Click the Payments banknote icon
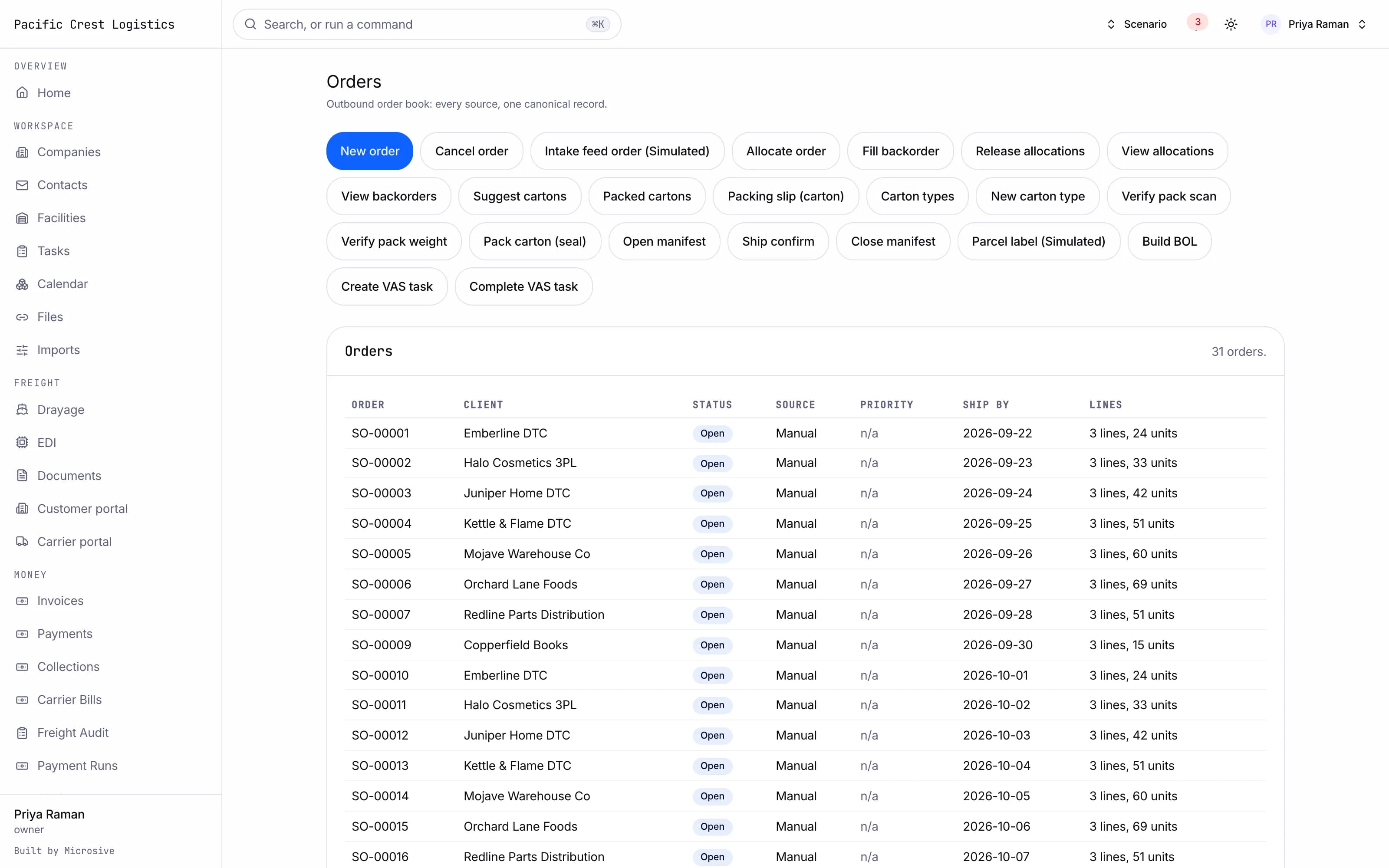This screenshot has height=868, width=1389. [x=22, y=634]
